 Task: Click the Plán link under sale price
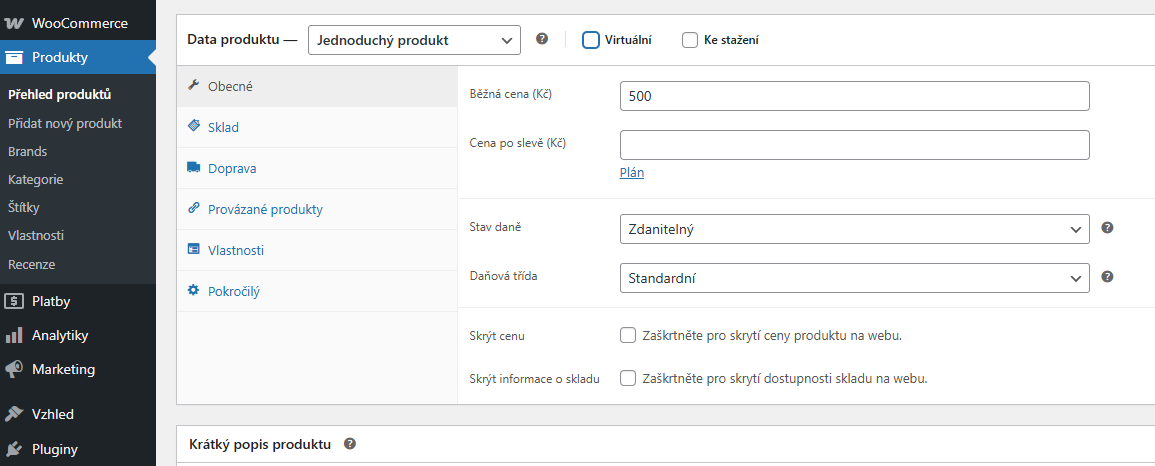point(632,173)
